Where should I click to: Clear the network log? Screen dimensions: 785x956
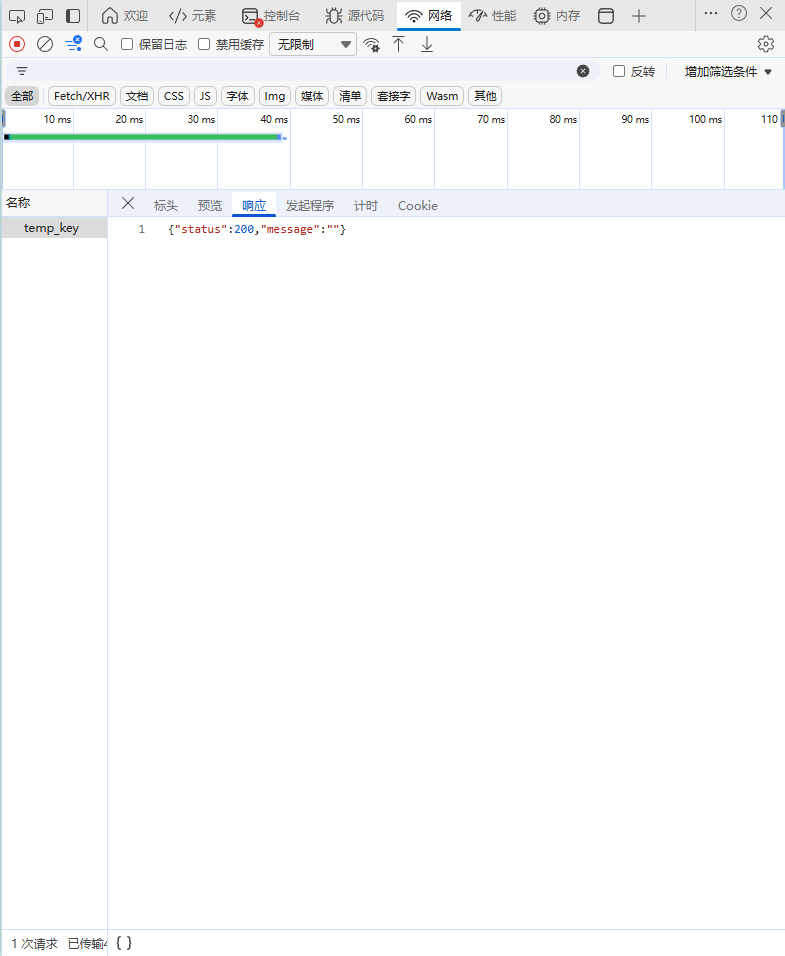45,44
